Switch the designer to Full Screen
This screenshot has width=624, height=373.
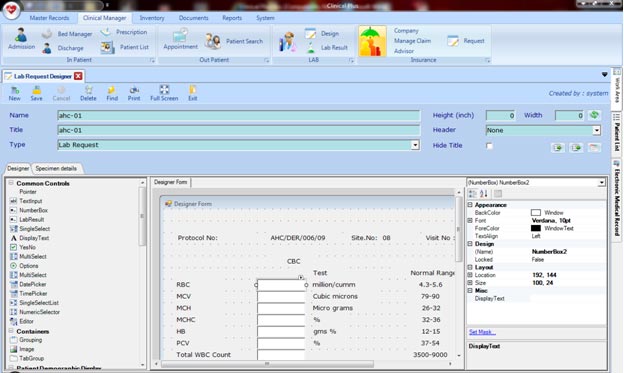click(164, 93)
